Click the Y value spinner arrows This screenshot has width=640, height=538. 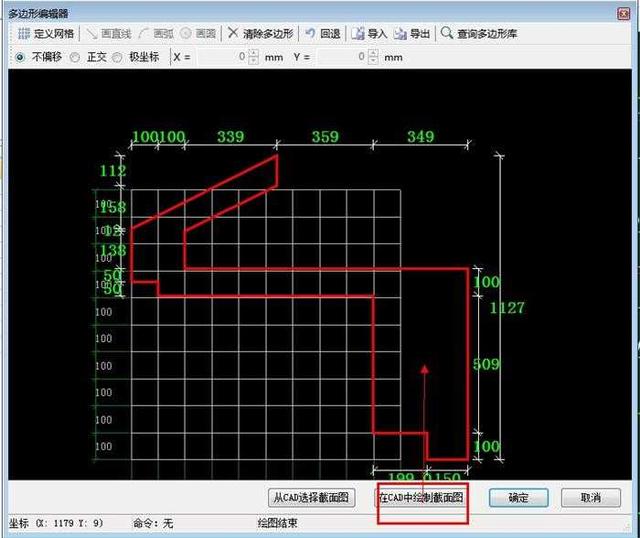(x=375, y=57)
